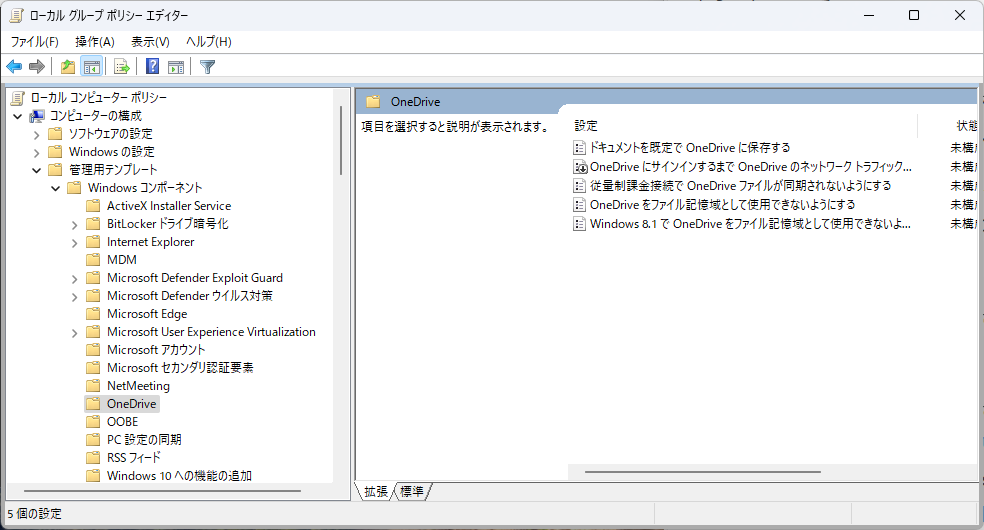
Task: Open the 操作(A) menu
Action: pyautogui.click(x=95, y=41)
